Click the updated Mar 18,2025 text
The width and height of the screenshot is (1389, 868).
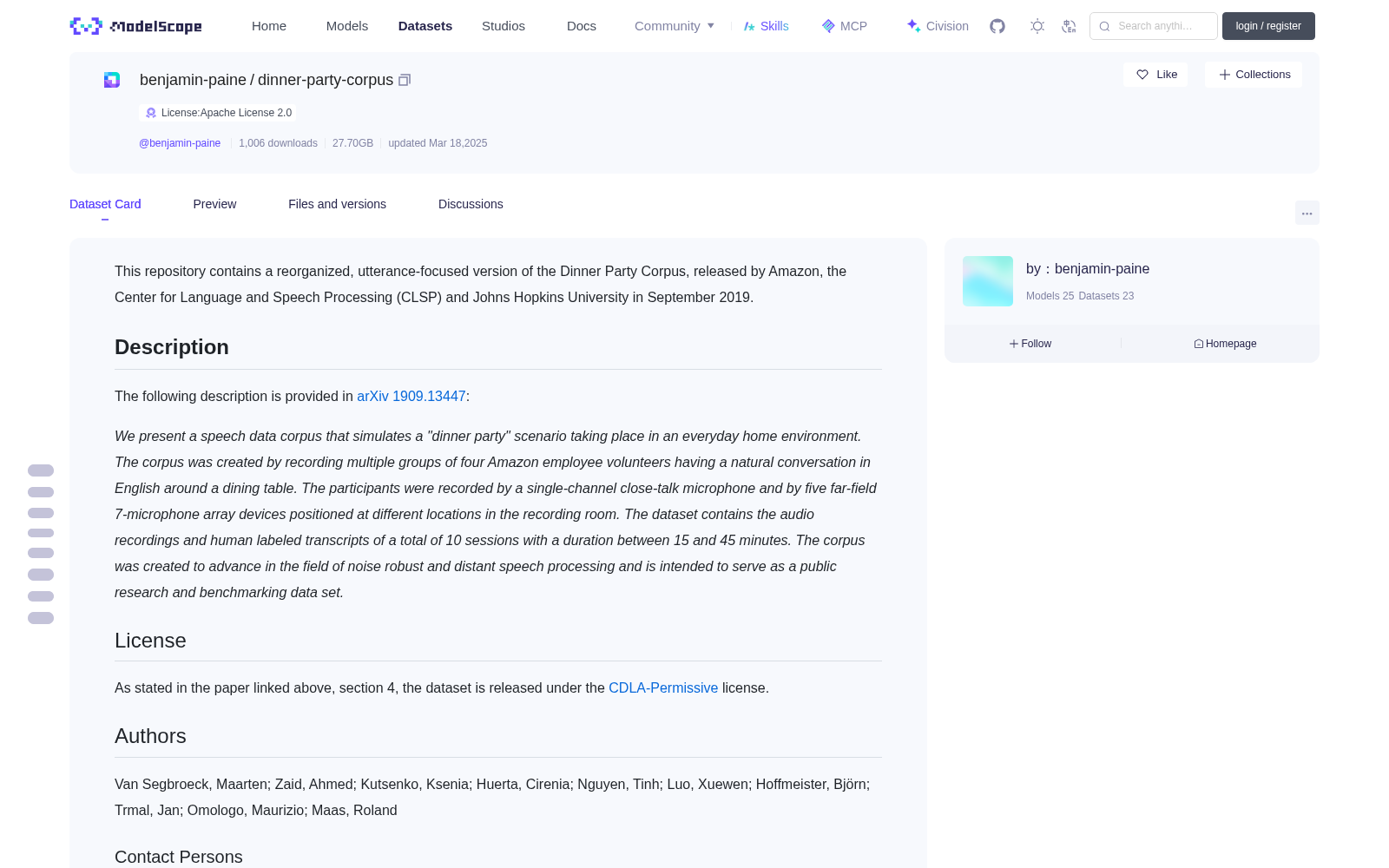pos(438,143)
